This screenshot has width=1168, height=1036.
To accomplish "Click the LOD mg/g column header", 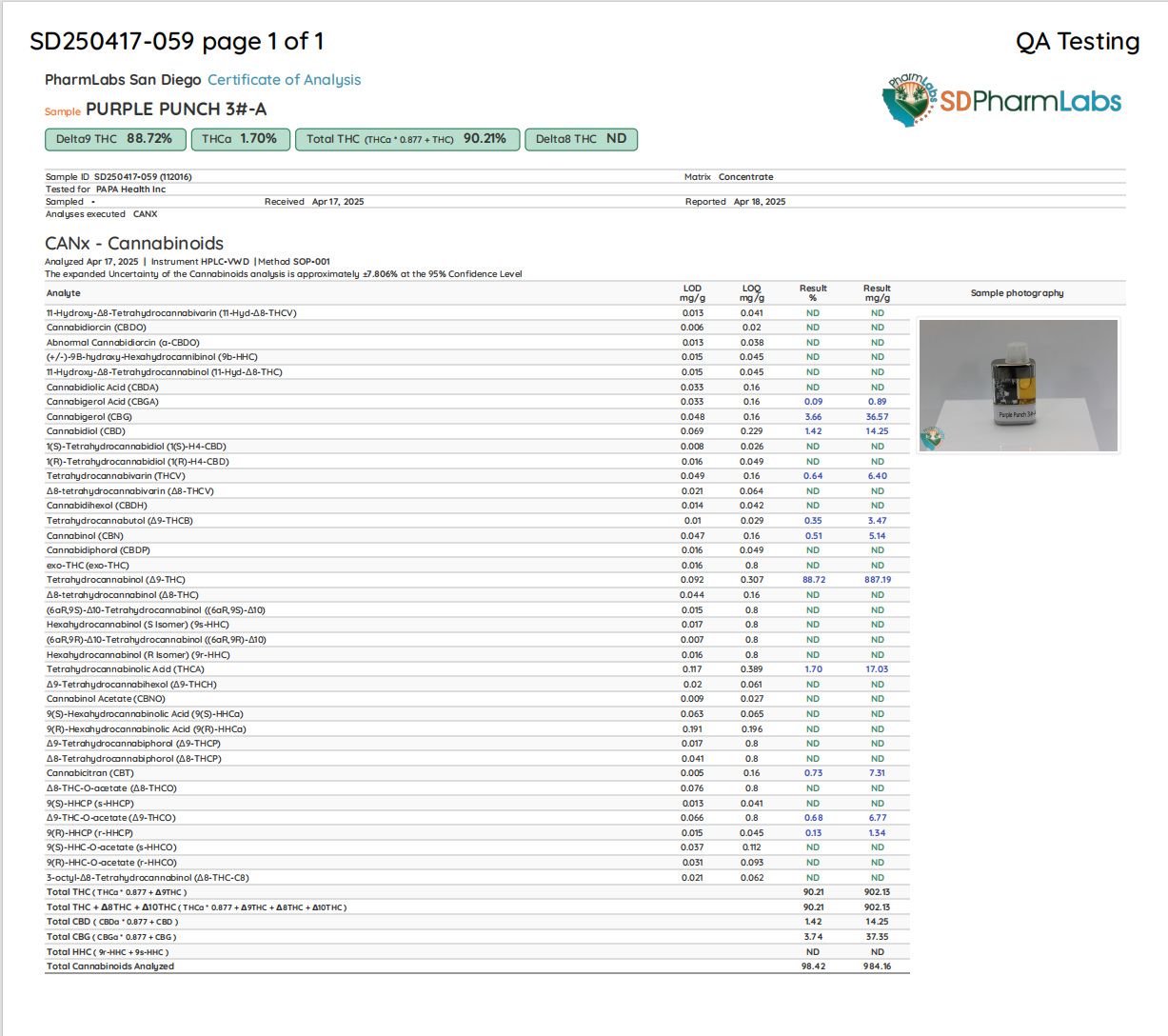I will [x=692, y=293].
